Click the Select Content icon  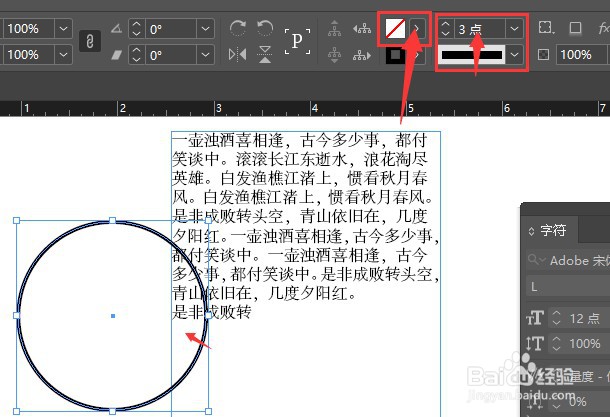point(334,55)
